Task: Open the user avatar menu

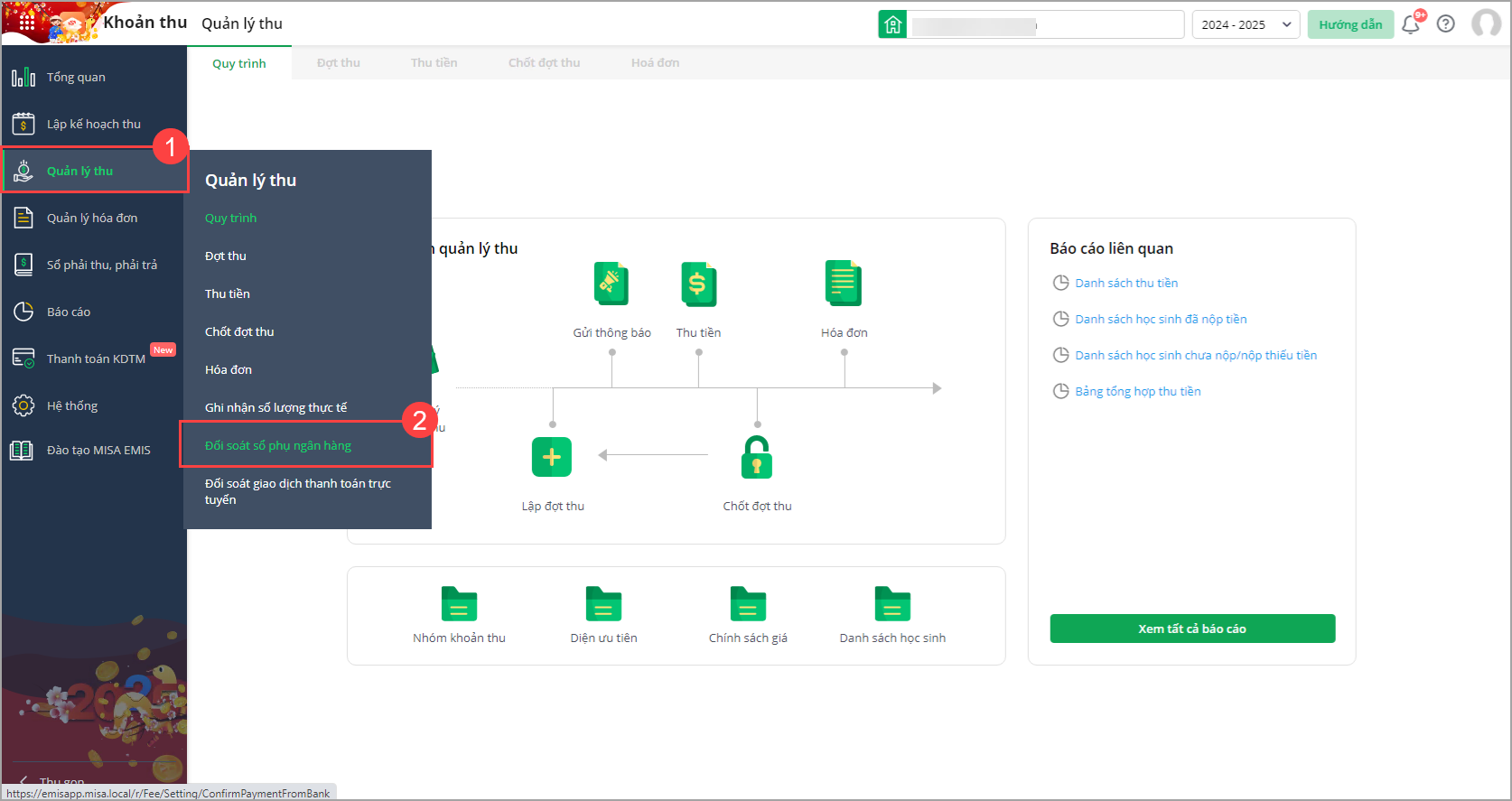Action: (1486, 23)
